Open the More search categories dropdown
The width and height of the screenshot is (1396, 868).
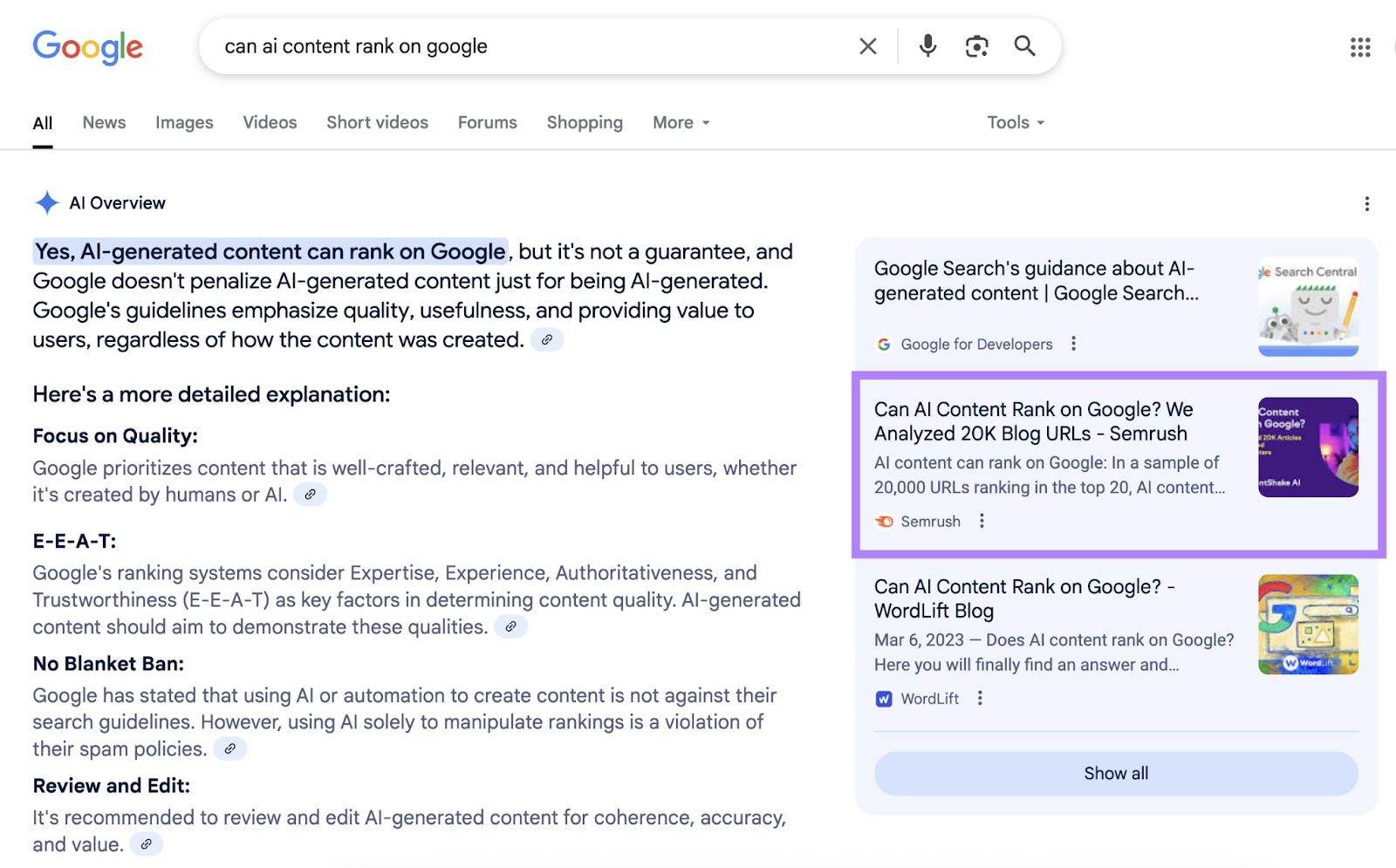point(680,122)
